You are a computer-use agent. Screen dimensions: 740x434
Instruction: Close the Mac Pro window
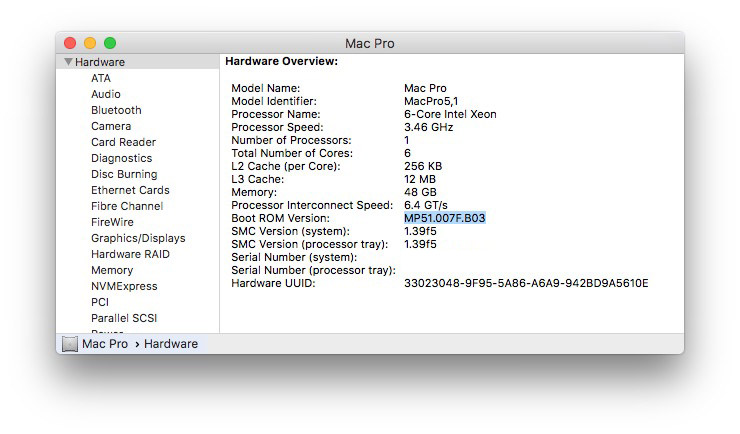coord(70,43)
